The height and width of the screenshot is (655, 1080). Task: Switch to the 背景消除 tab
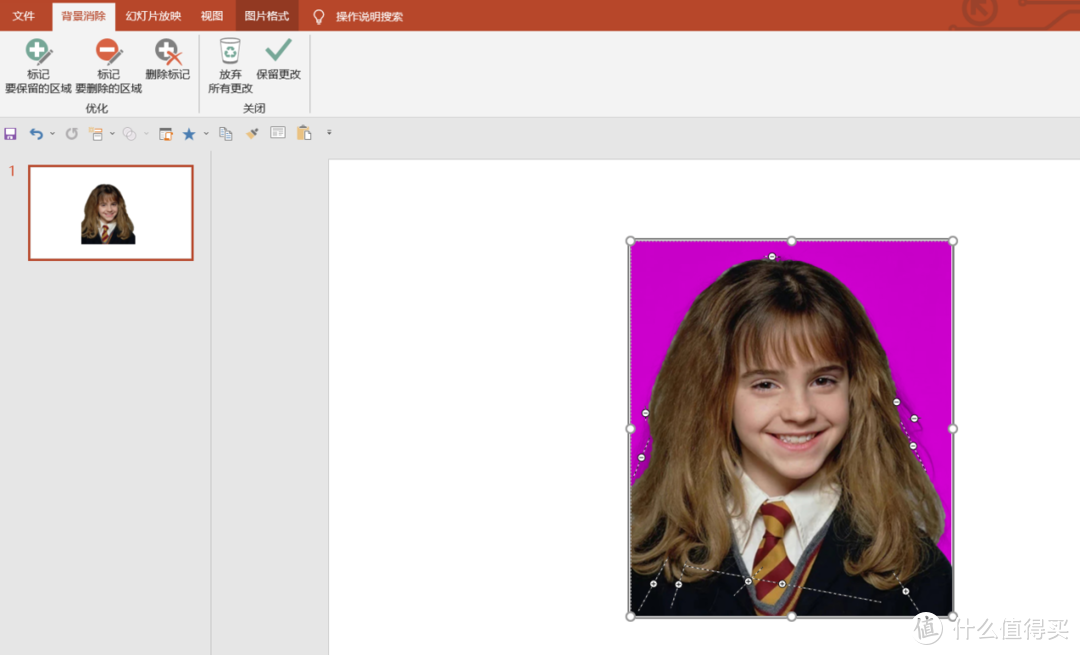coord(83,16)
